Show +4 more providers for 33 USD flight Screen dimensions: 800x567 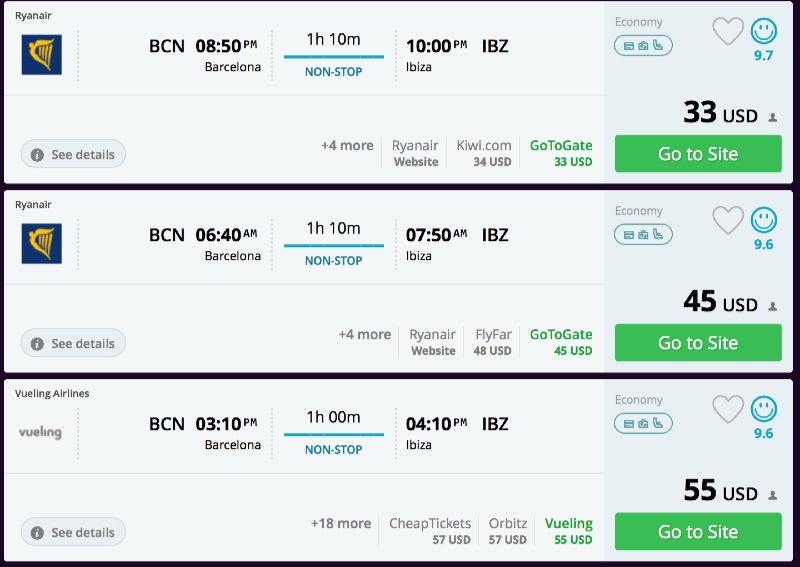(x=347, y=146)
